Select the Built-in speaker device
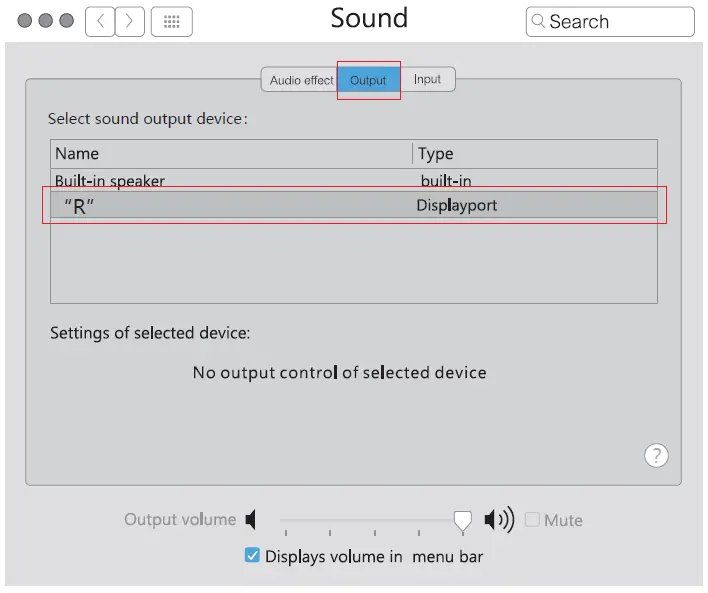This screenshot has width=708, height=593. point(110,181)
